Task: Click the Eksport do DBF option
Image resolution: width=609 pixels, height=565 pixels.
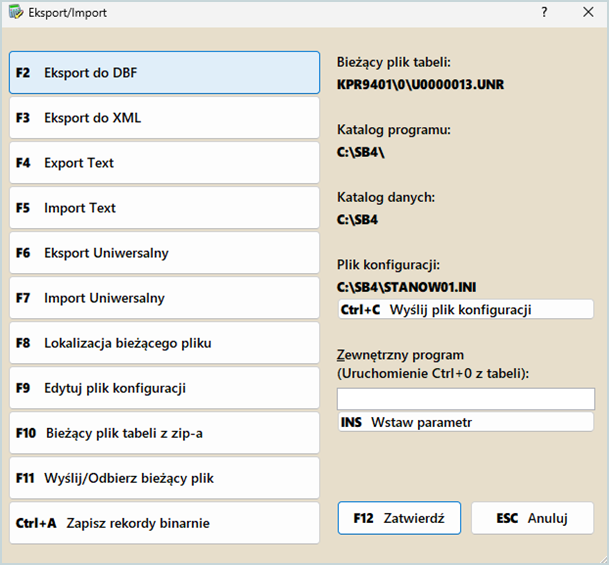Action: (164, 73)
